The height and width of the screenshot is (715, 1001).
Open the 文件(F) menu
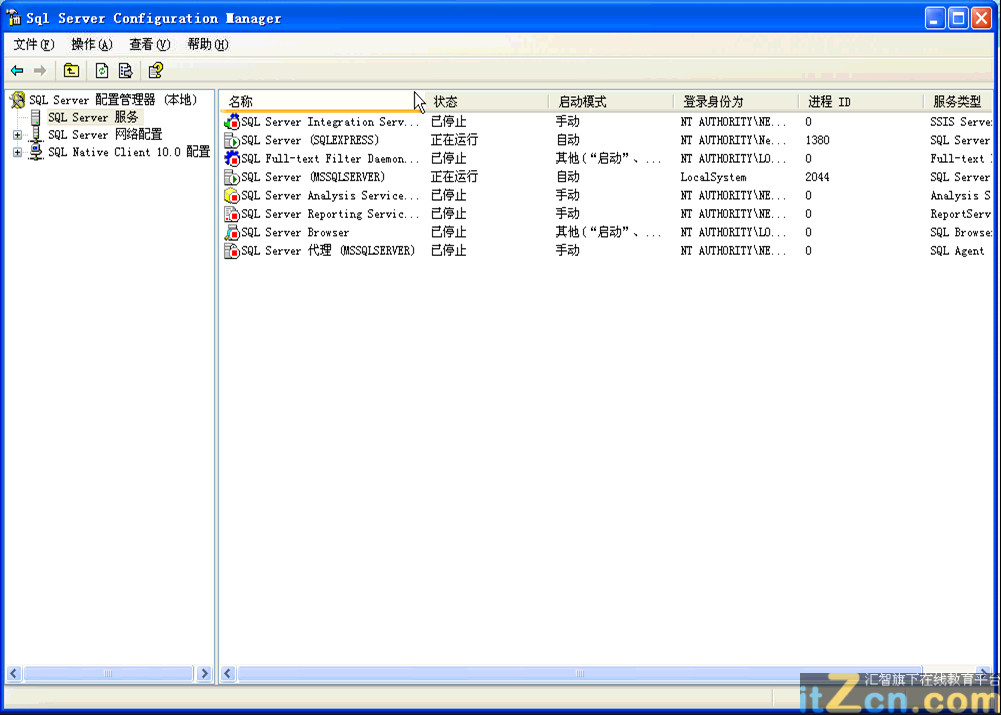(x=34, y=44)
